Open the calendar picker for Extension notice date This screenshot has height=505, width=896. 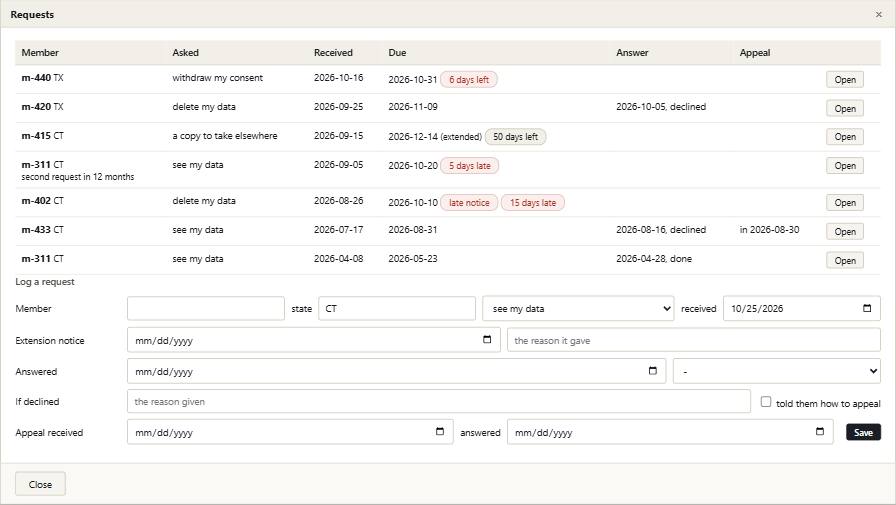pos(487,339)
